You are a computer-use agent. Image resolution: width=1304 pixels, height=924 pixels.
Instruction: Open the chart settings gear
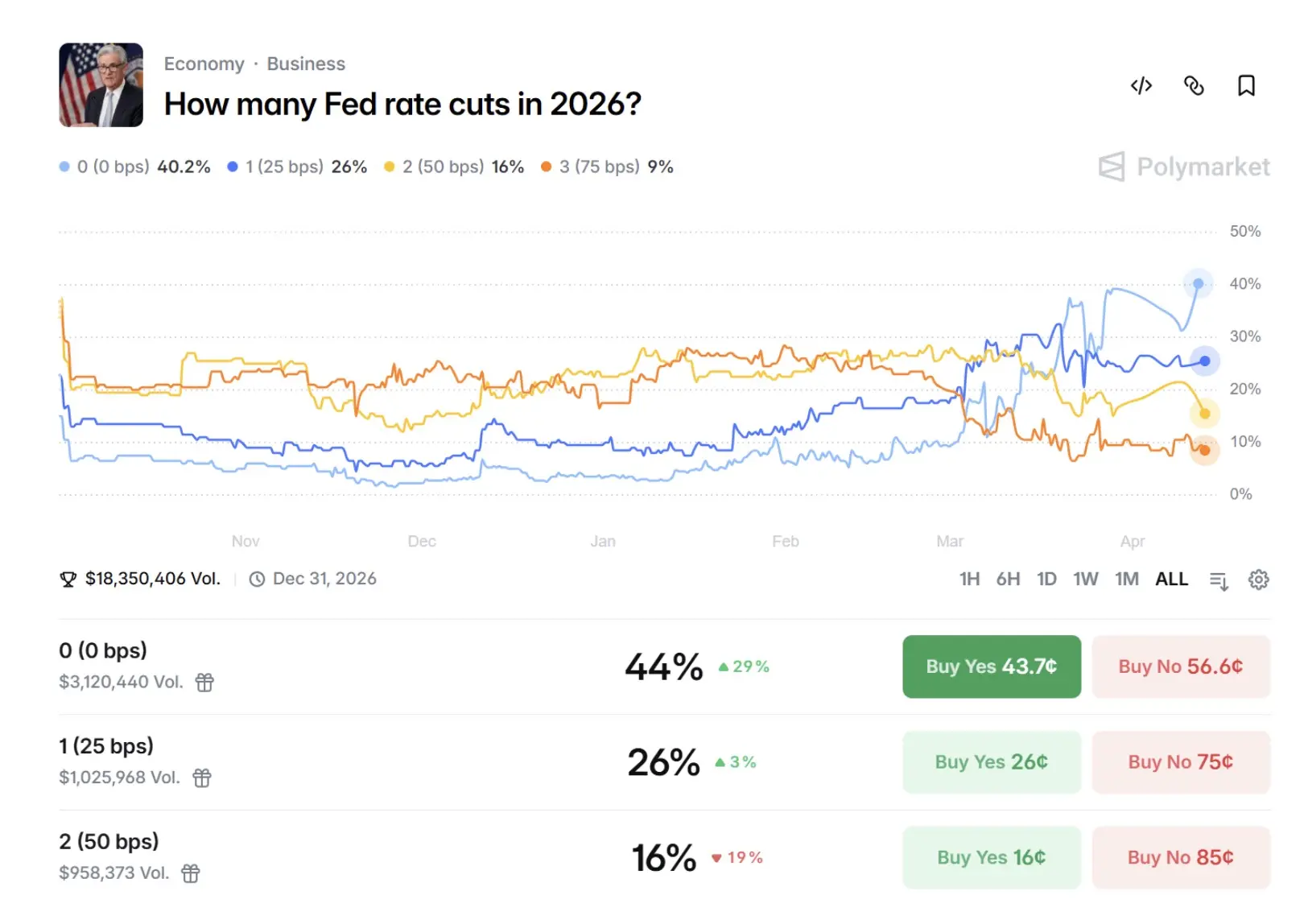click(1258, 580)
